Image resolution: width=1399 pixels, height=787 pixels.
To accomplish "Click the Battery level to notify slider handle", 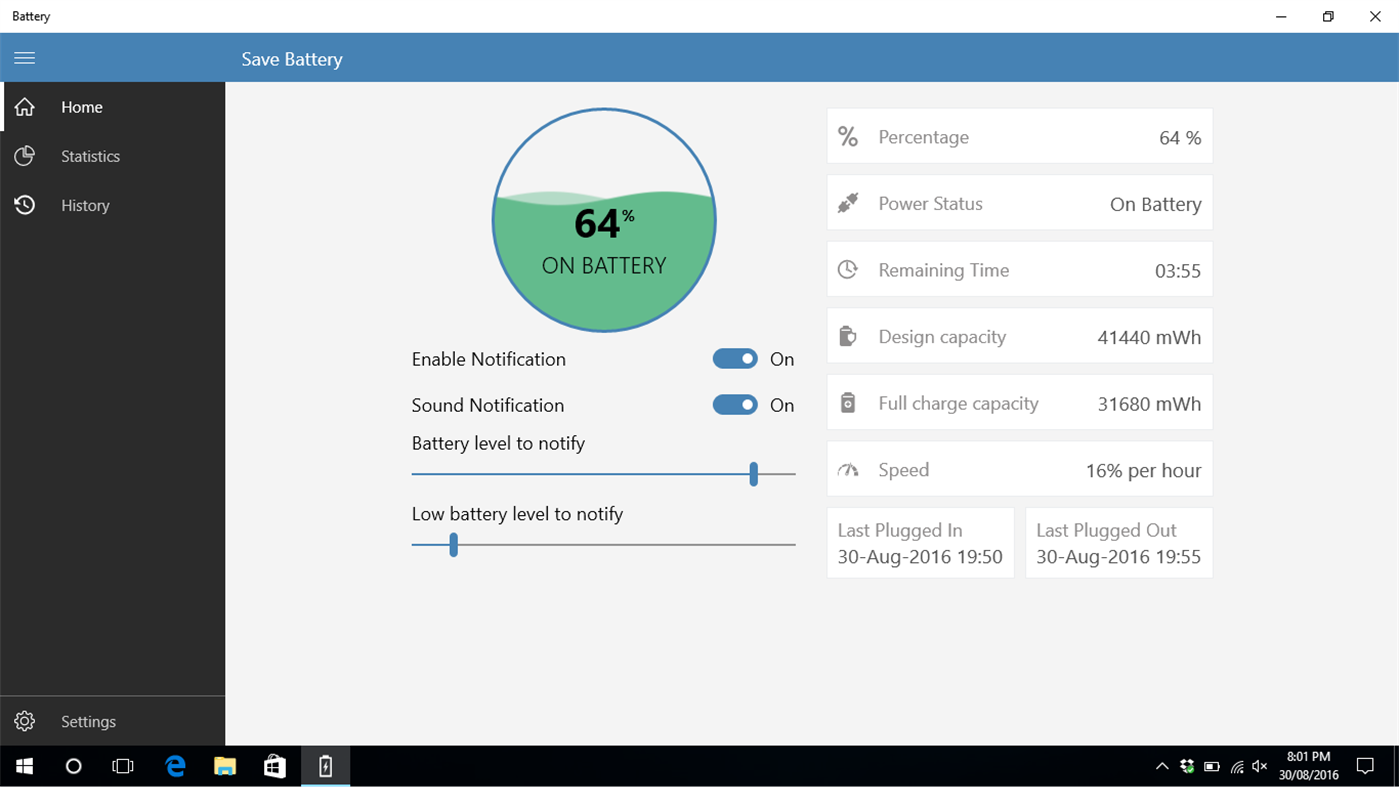I will pyautogui.click(x=754, y=475).
